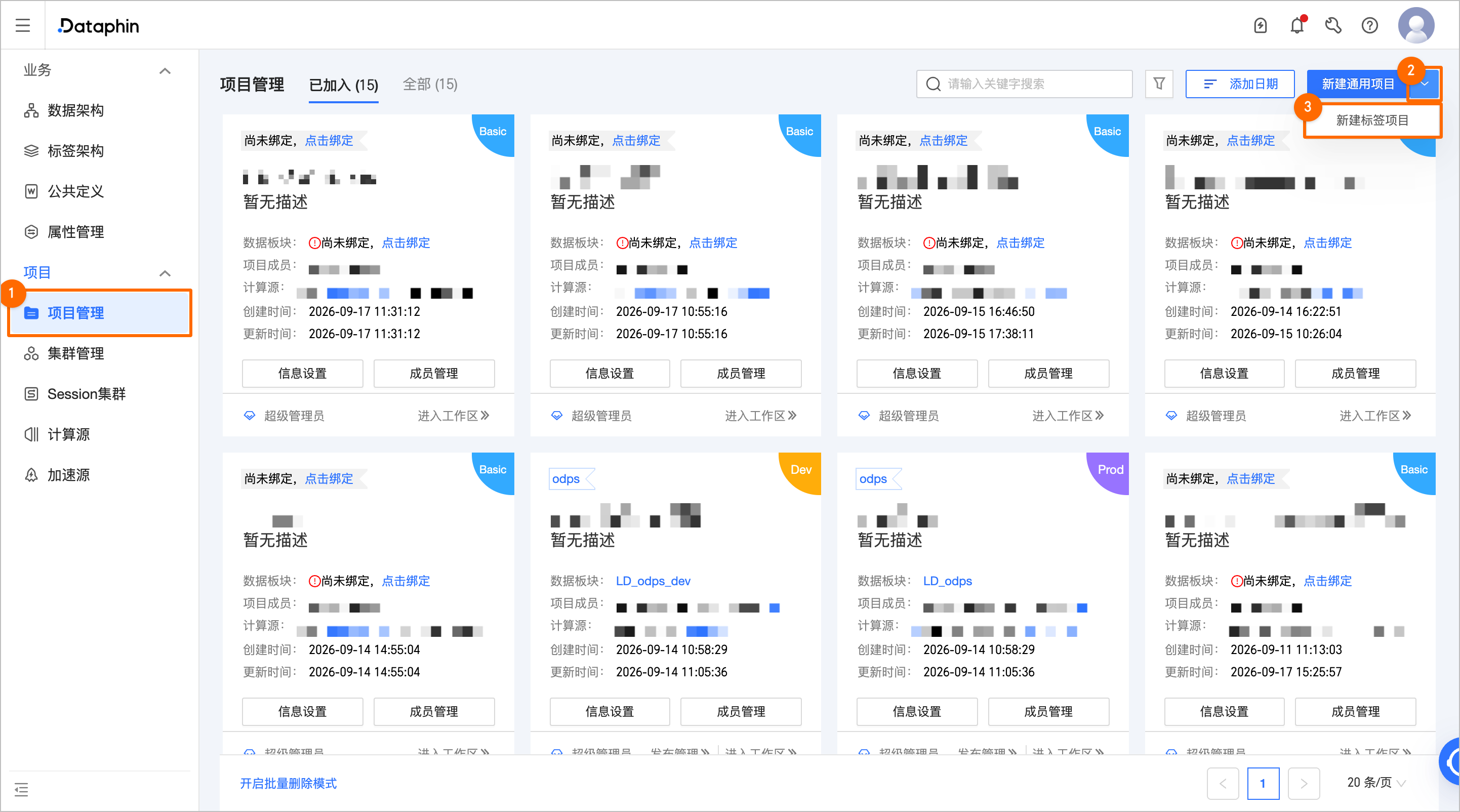Click 开启批量删除模式 link
Viewport: 1460px width, 812px height.
click(288, 783)
